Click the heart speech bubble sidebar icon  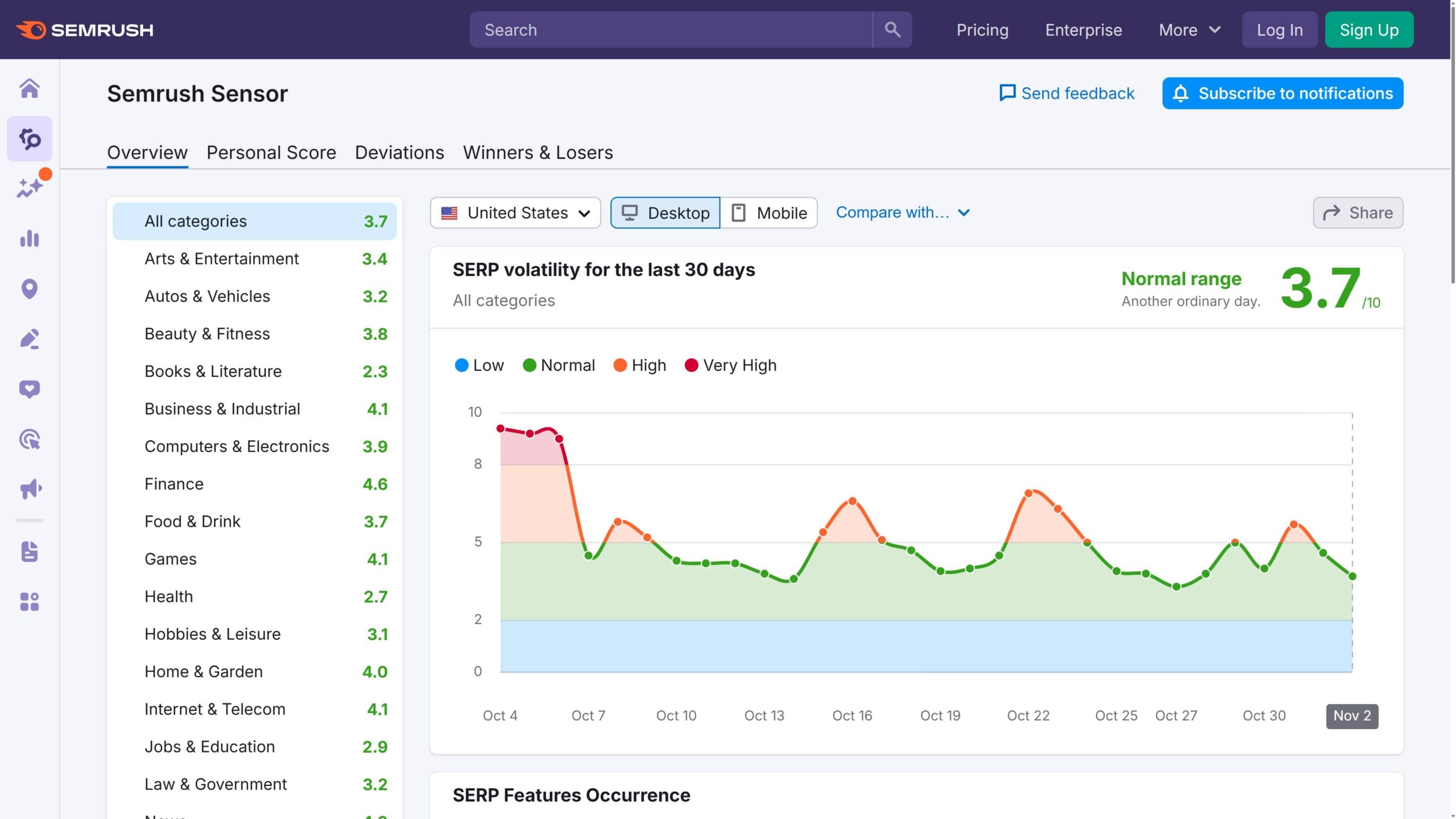[x=30, y=389]
